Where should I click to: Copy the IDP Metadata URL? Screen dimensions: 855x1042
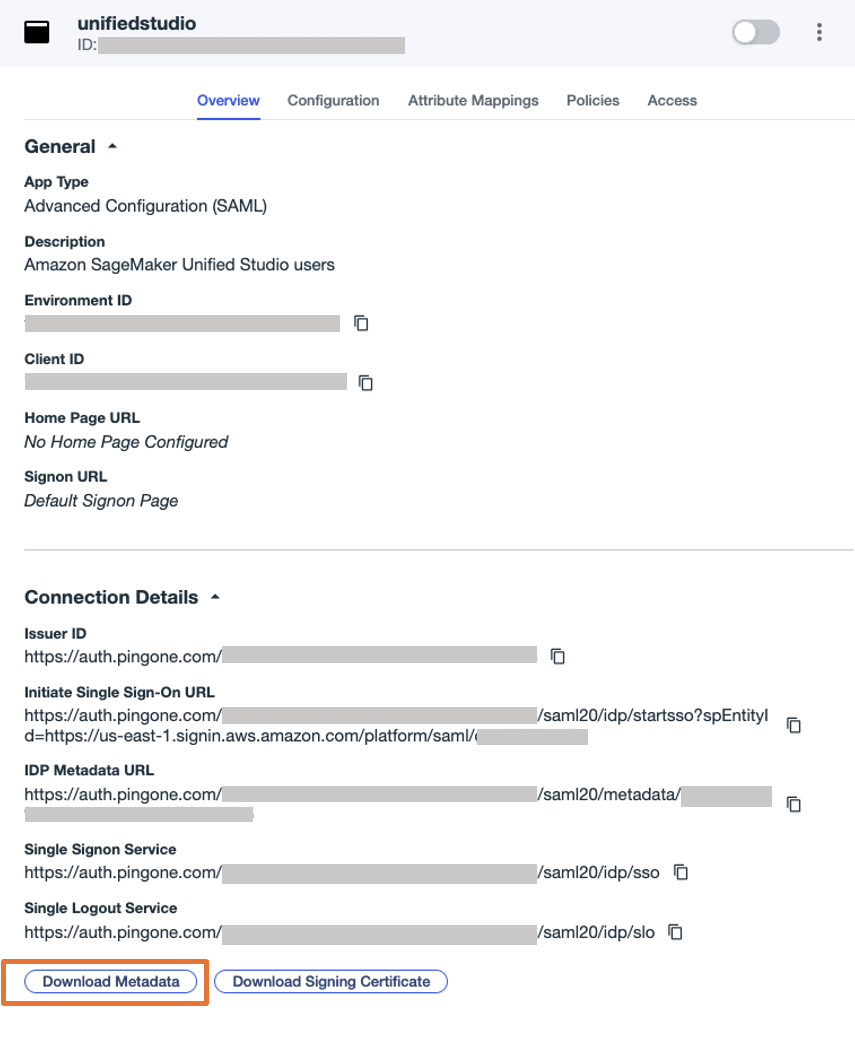[793, 804]
